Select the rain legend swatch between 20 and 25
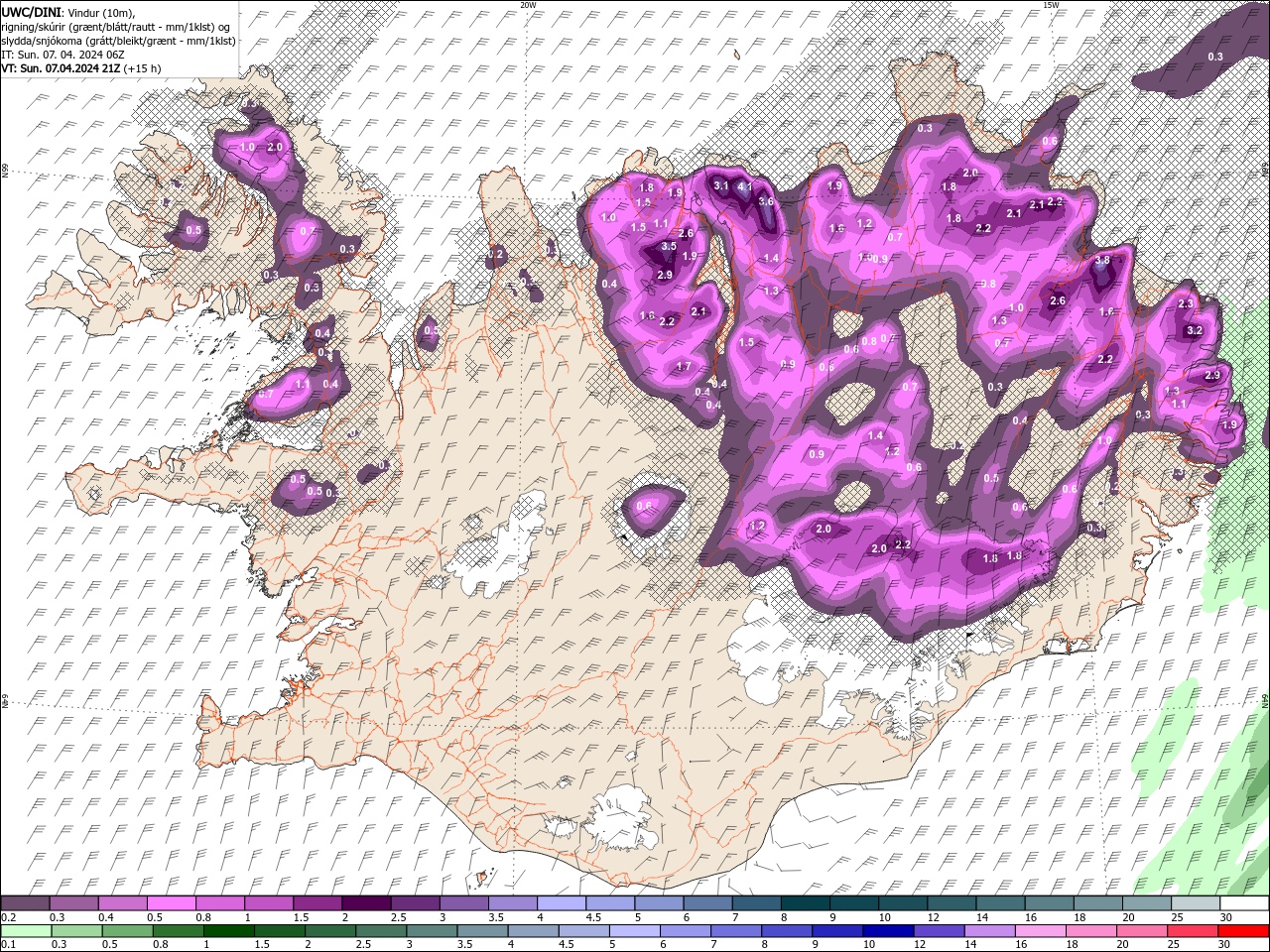Viewport: 1270px width, 952px height. pyautogui.click(x=1142, y=930)
